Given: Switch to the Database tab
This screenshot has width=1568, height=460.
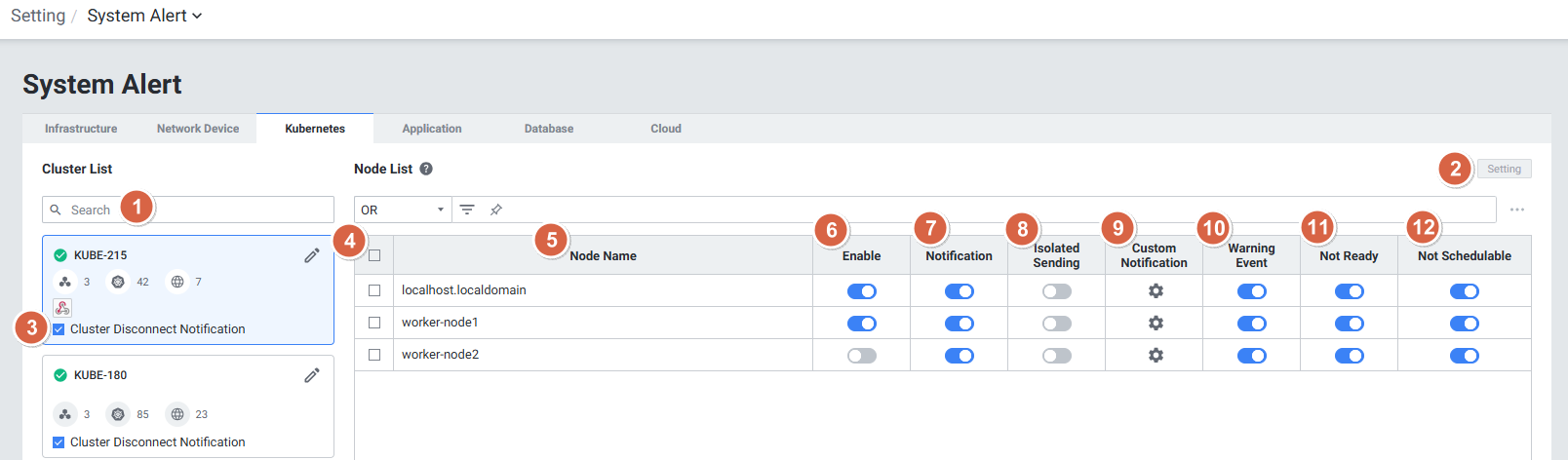Looking at the screenshot, I should click(549, 129).
